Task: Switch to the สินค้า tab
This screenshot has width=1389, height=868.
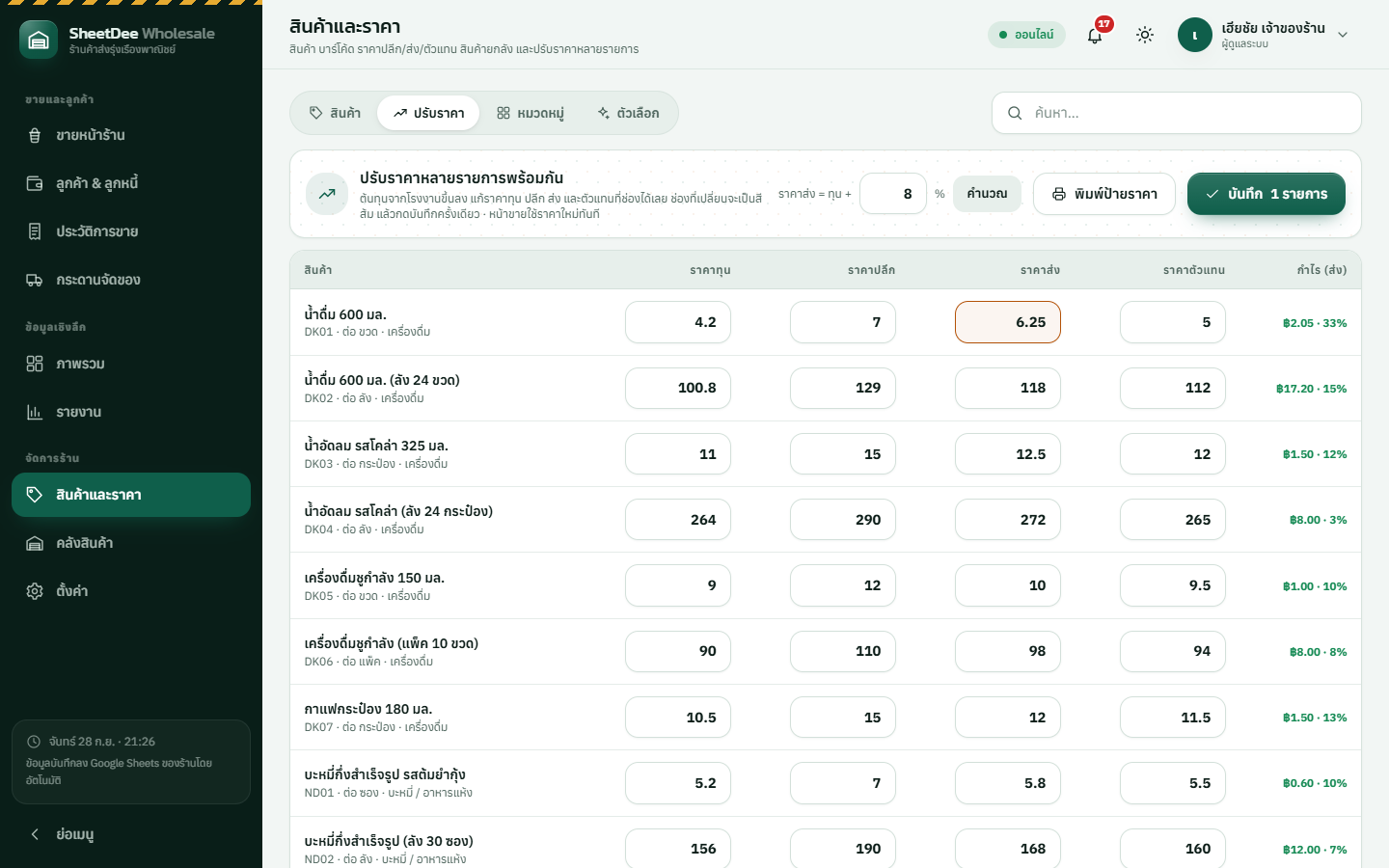Action: coord(335,113)
